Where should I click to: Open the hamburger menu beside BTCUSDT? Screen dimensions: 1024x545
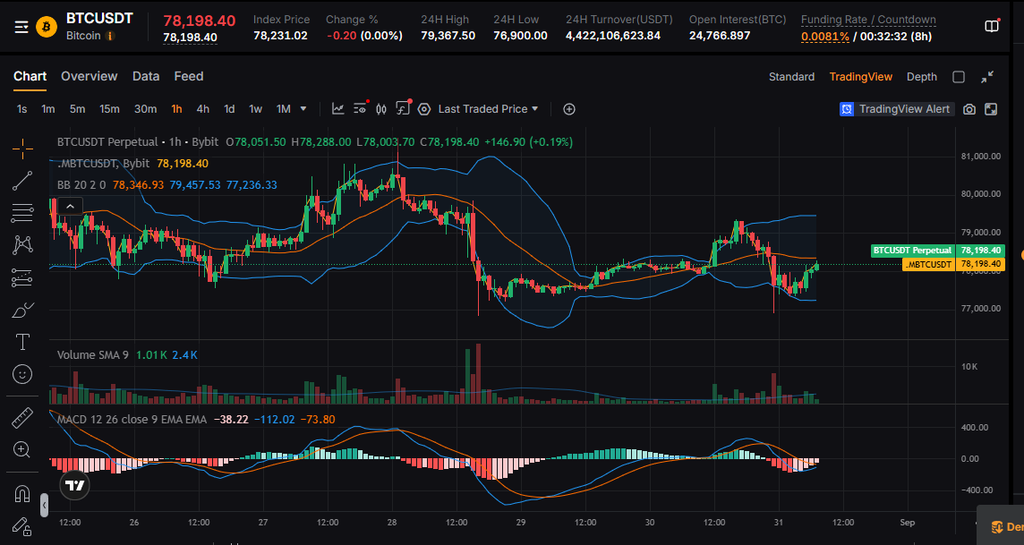22,27
